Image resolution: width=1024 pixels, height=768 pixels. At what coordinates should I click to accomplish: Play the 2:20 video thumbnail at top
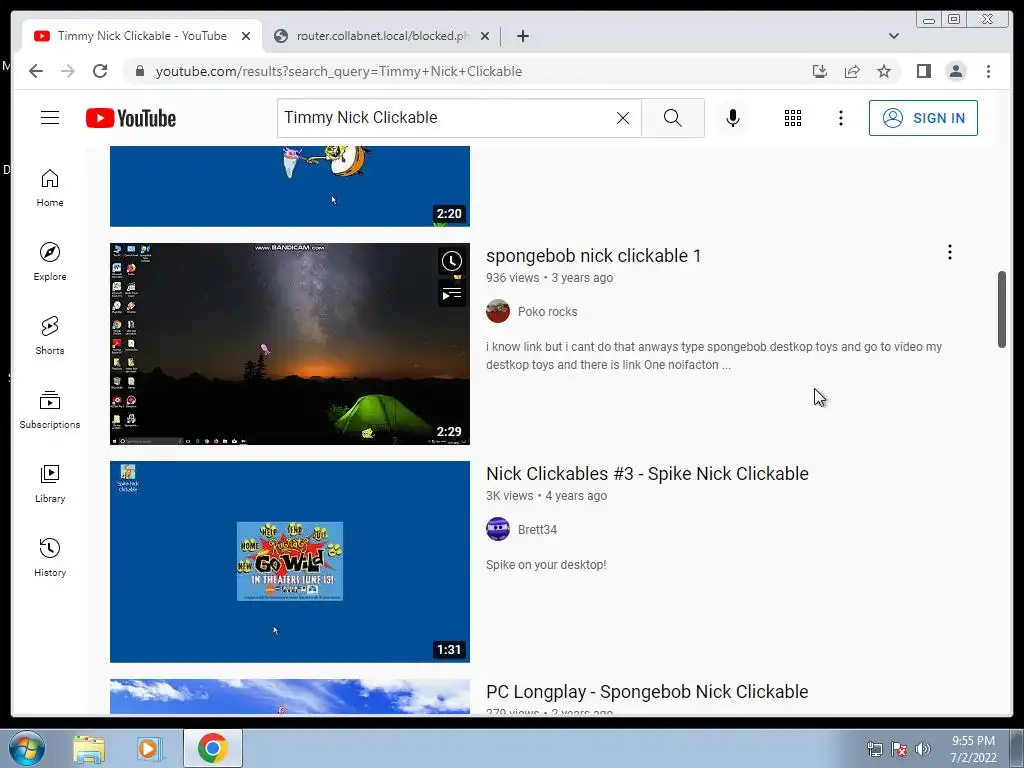(x=289, y=186)
